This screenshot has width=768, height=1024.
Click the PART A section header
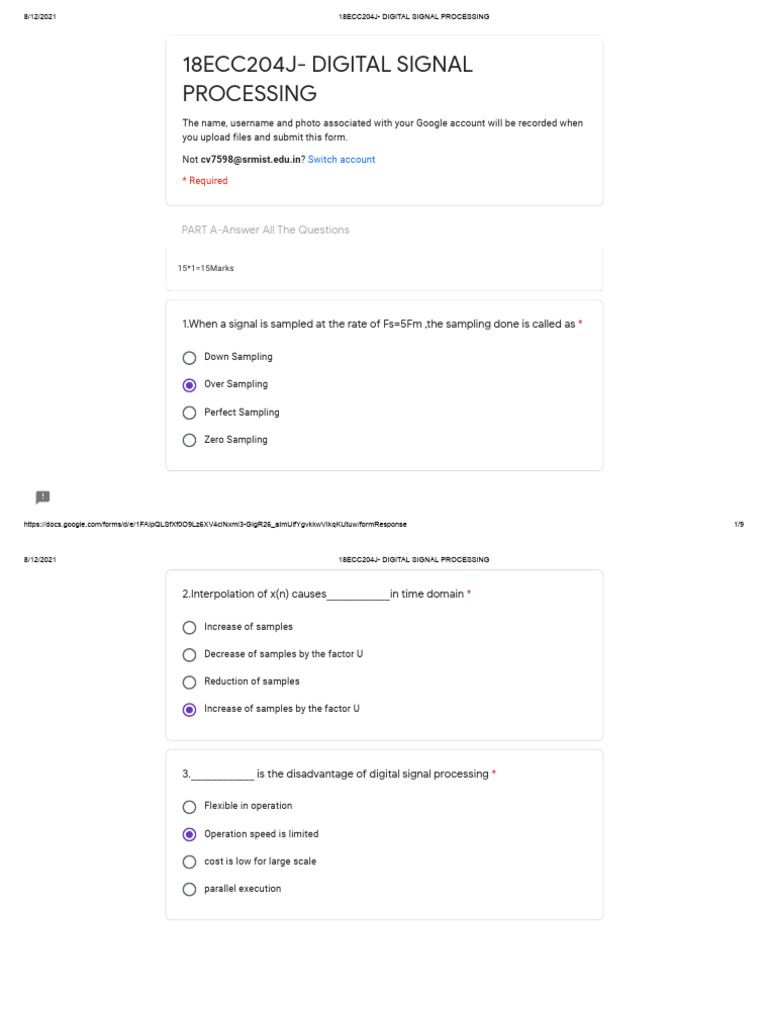click(x=265, y=230)
